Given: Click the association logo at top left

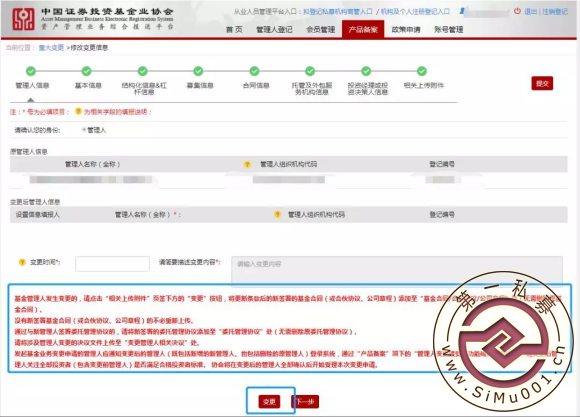Looking at the screenshot, I should point(23,19).
